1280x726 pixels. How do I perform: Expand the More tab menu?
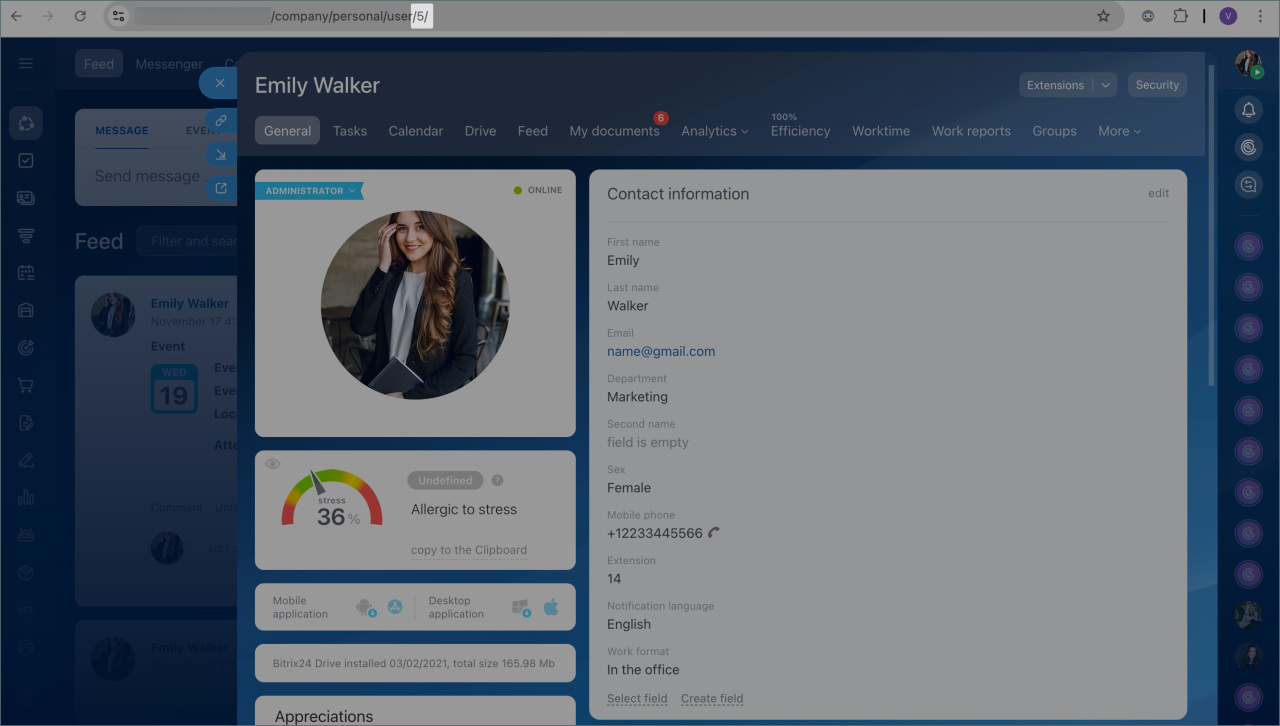point(1119,131)
